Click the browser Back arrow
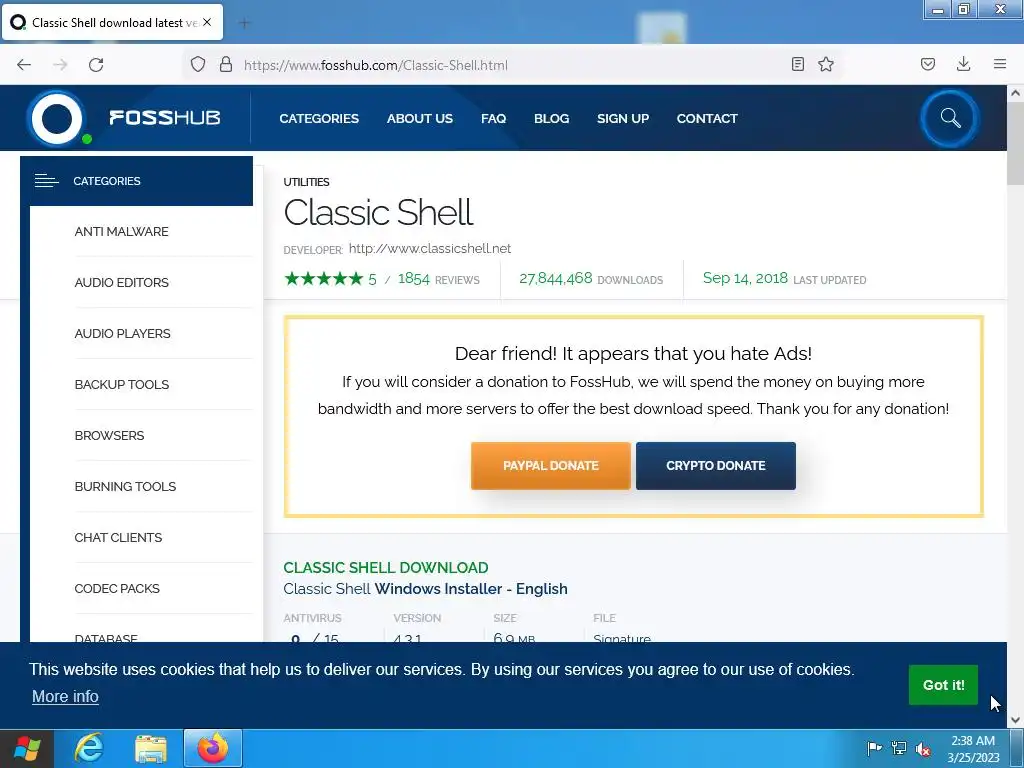This screenshot has width=1024, height=768. [24, 65]
